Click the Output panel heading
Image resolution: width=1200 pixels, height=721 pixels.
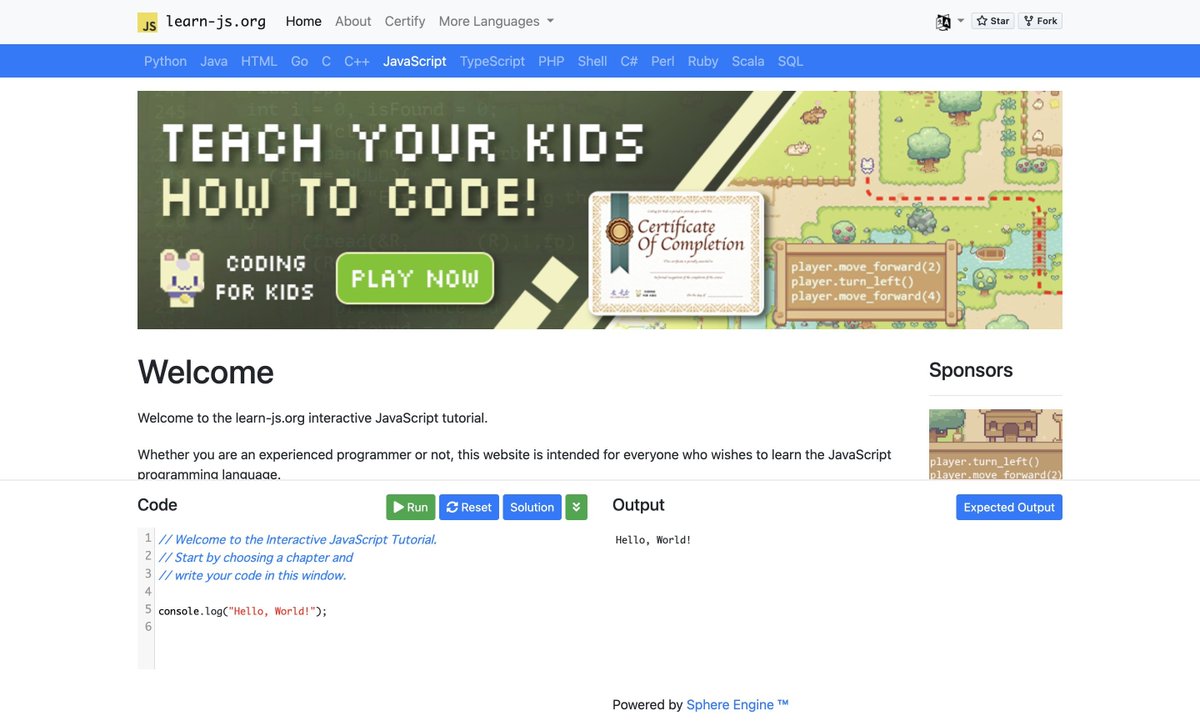pyautogui.click(x=638, y=505)
